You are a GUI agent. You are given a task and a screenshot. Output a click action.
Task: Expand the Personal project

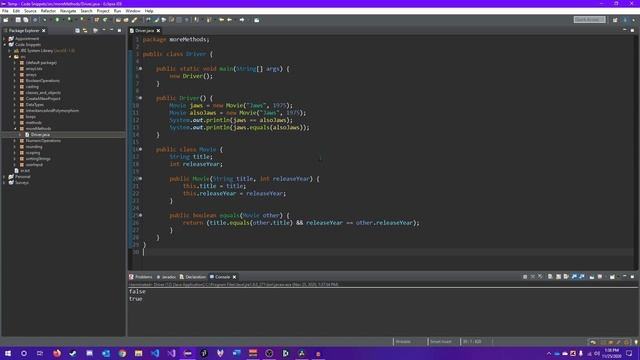4,177
